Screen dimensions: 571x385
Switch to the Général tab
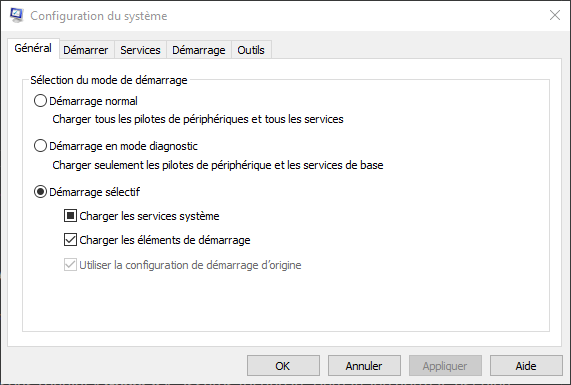pyautogui.click(x=33, y=48)
